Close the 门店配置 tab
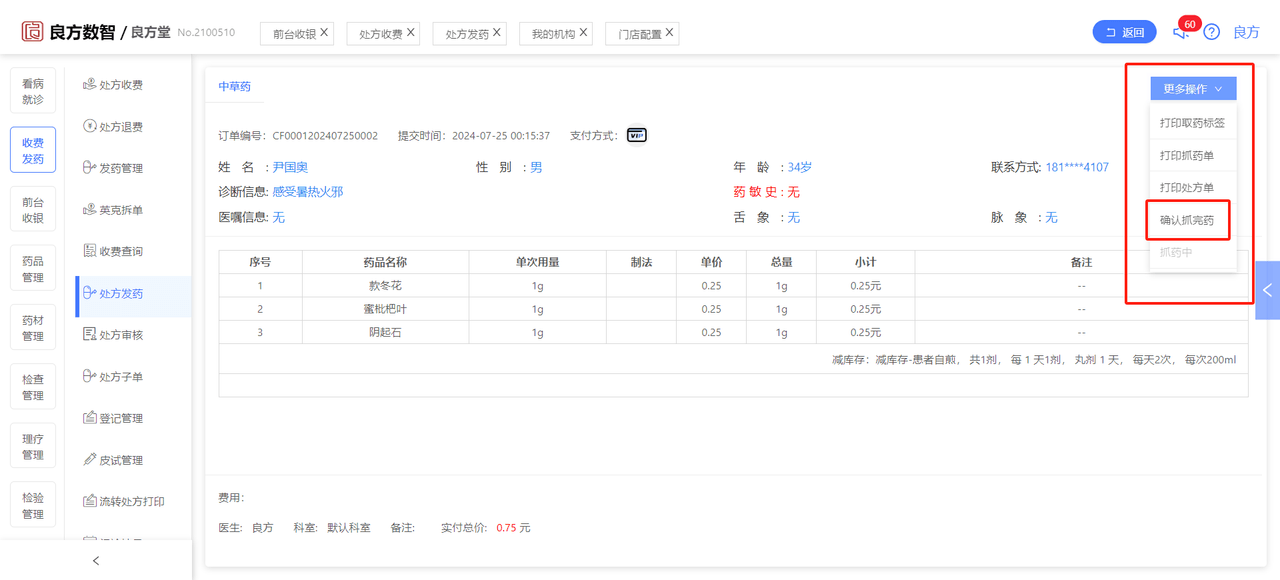1280x580 pixels. pyautogui.click(x=670, y=33)
